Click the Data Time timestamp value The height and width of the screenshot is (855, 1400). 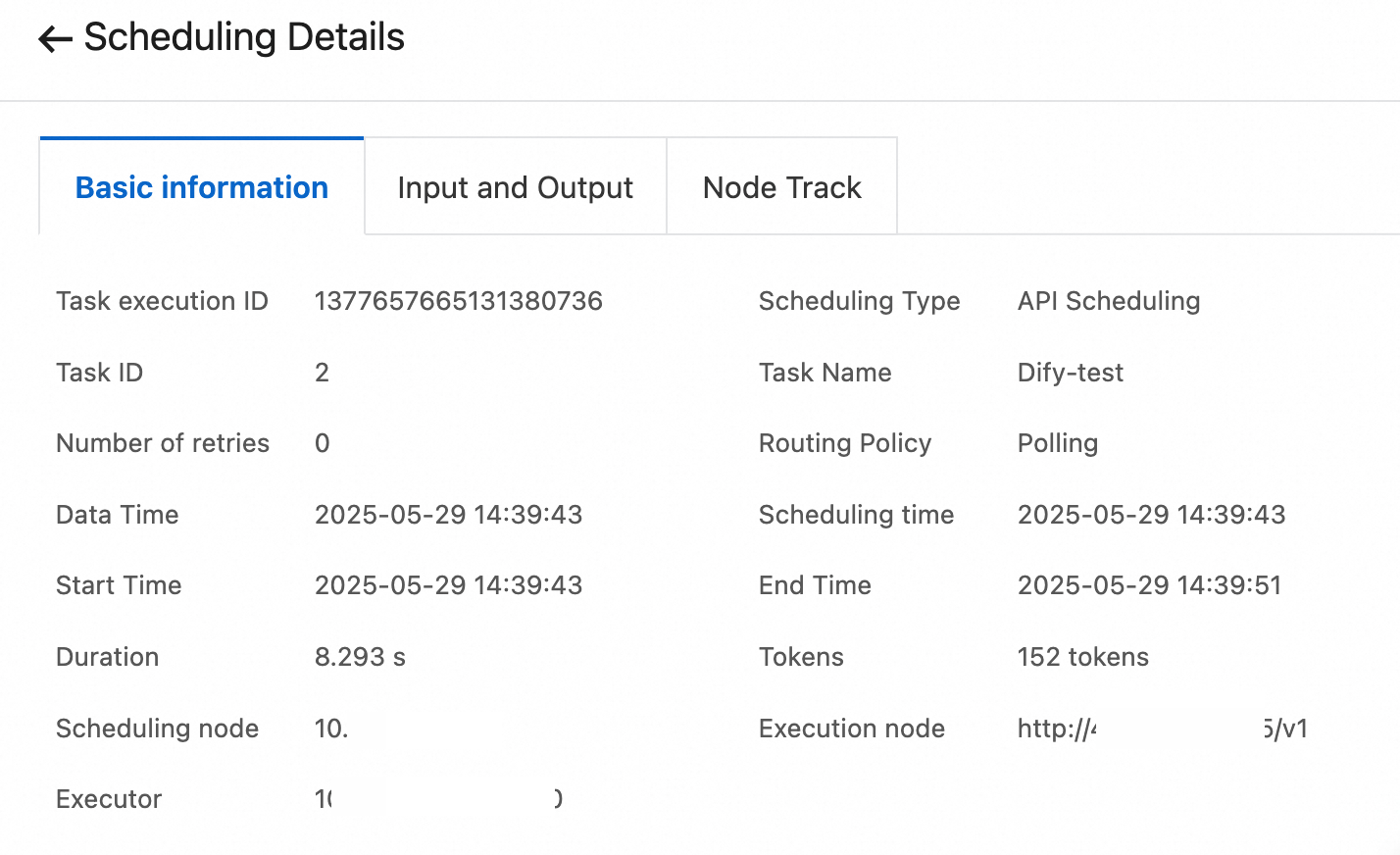pos(448,515)
